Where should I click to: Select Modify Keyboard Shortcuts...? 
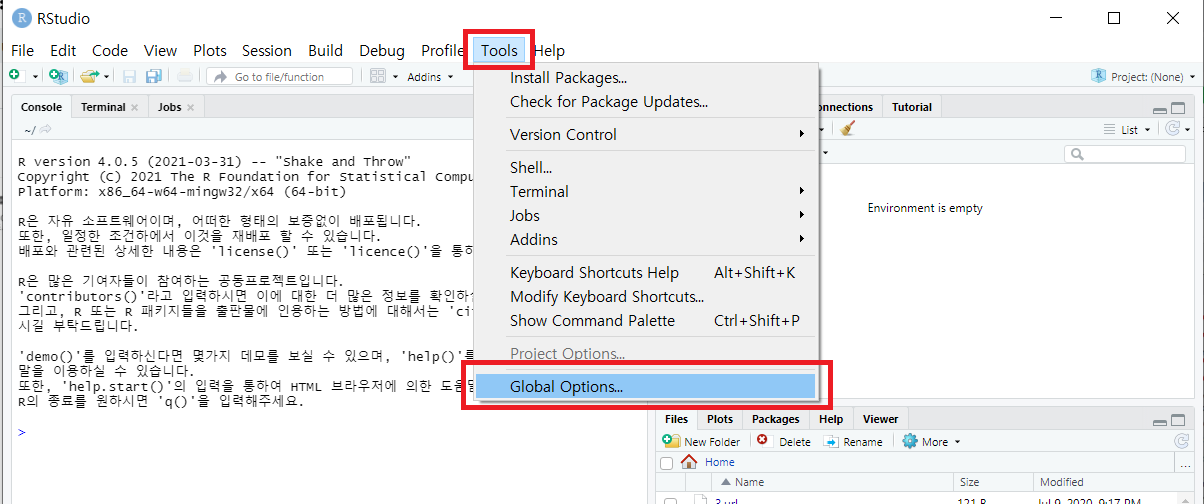click(646, 297)
